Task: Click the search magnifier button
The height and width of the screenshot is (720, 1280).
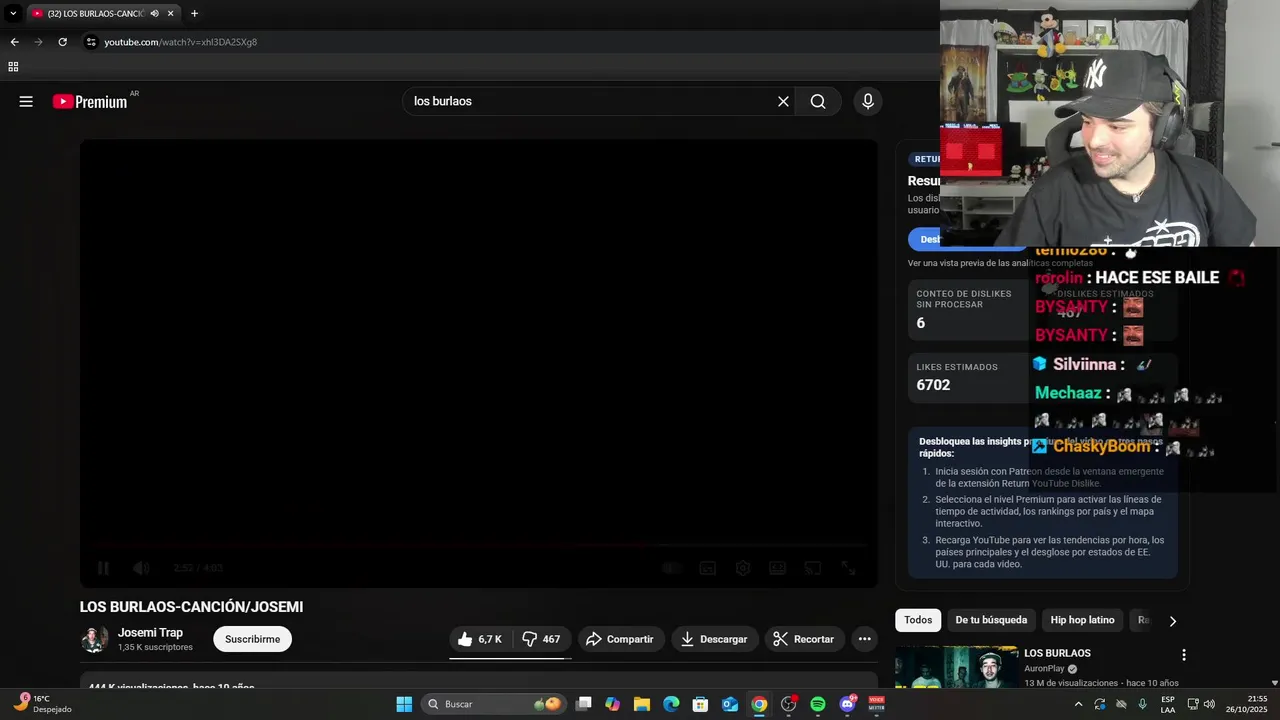Action: click(818, 101)
